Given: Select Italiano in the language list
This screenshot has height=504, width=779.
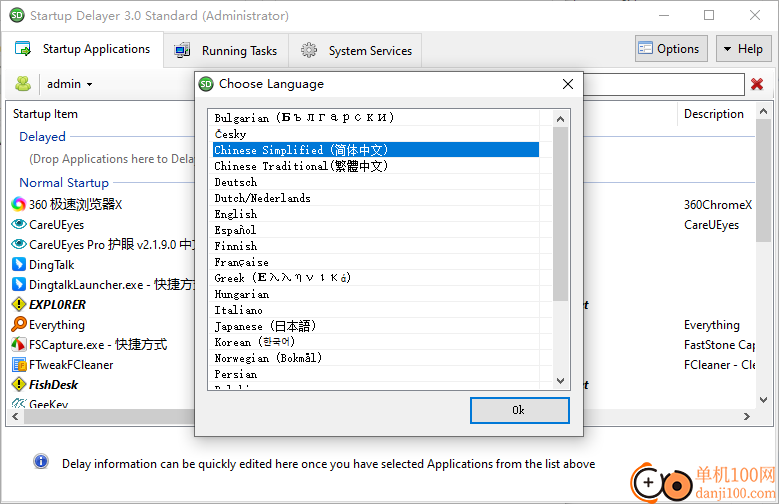Looking at the screenshot, I should click(x=376, y=310).
